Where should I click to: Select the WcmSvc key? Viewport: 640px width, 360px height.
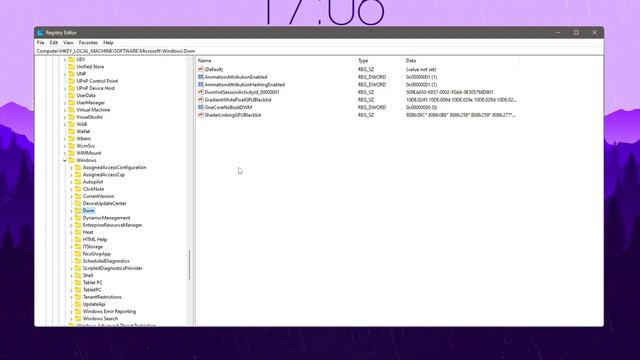[86, 146]
